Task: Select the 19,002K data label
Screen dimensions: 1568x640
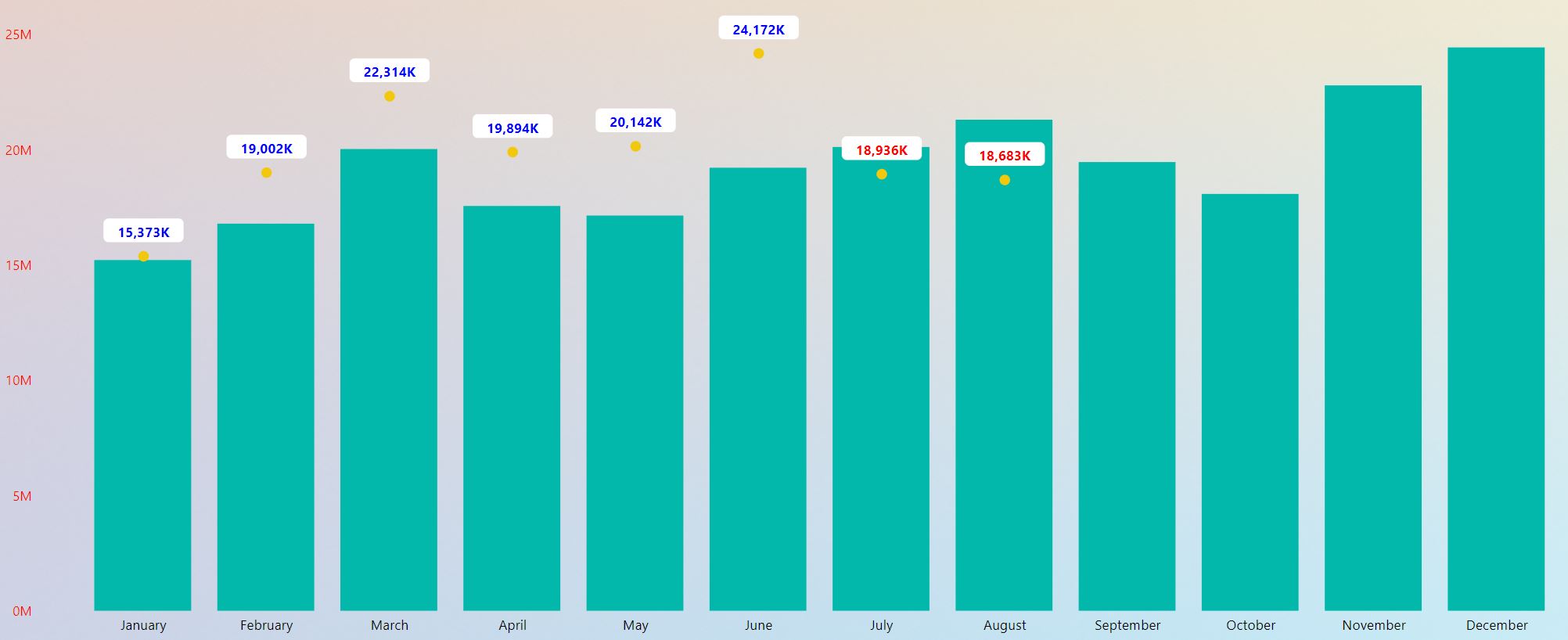Action: [267, 148]
